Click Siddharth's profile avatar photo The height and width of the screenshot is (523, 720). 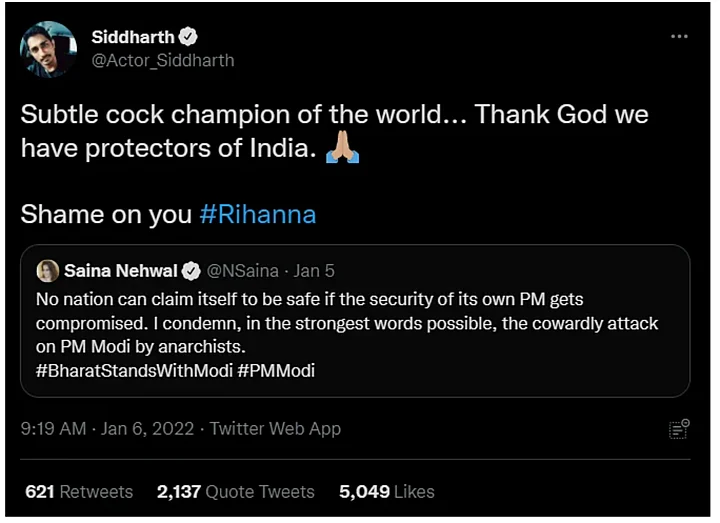[48, 48]
